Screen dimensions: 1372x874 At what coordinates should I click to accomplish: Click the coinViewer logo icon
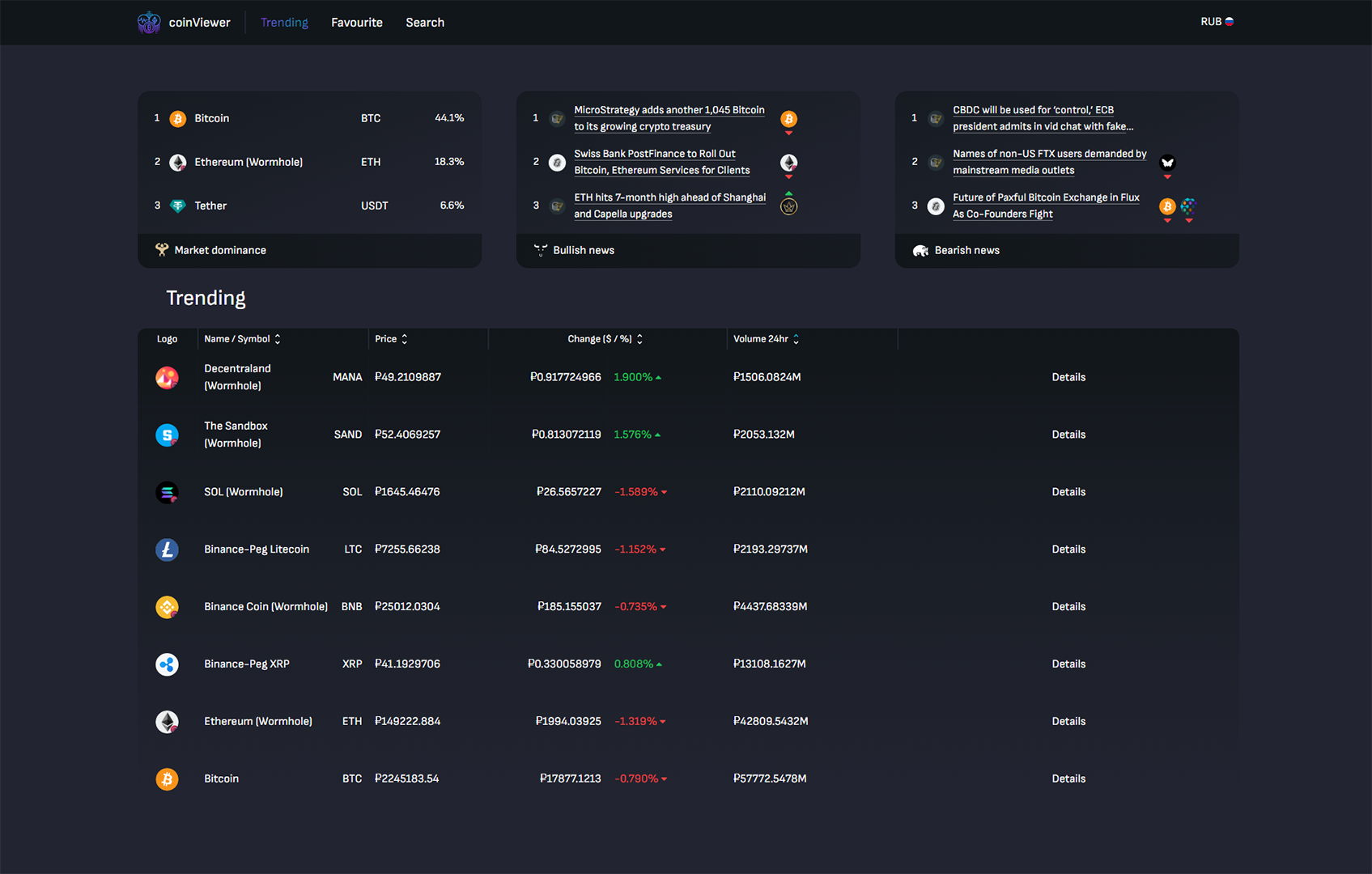(149, 23)
